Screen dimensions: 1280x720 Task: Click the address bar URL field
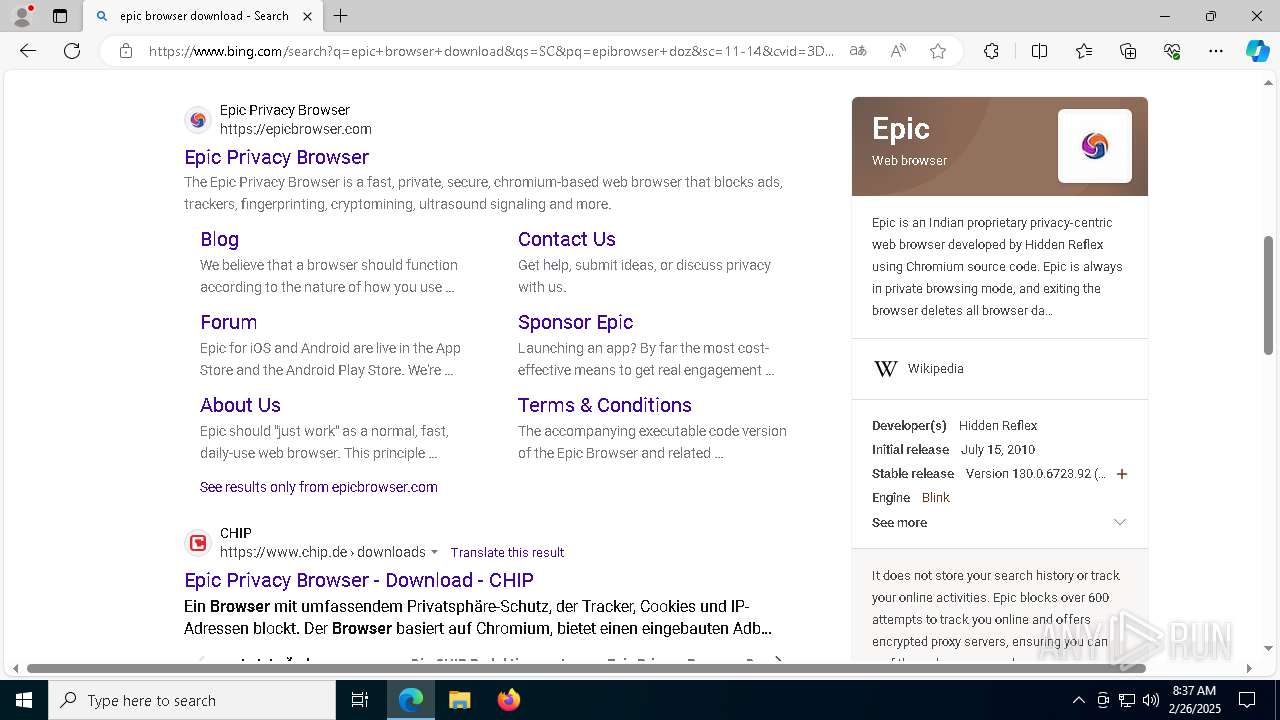click(x=490, y=51)
